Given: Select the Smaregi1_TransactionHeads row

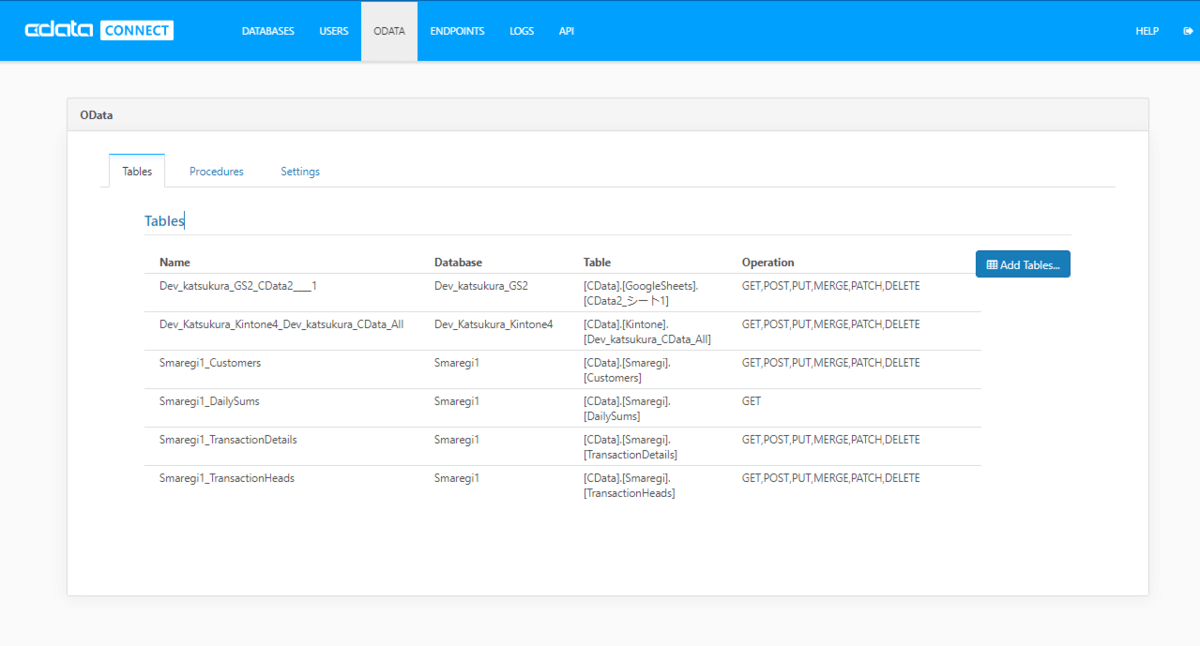Looking at the screenshot, I should (227, 478).
